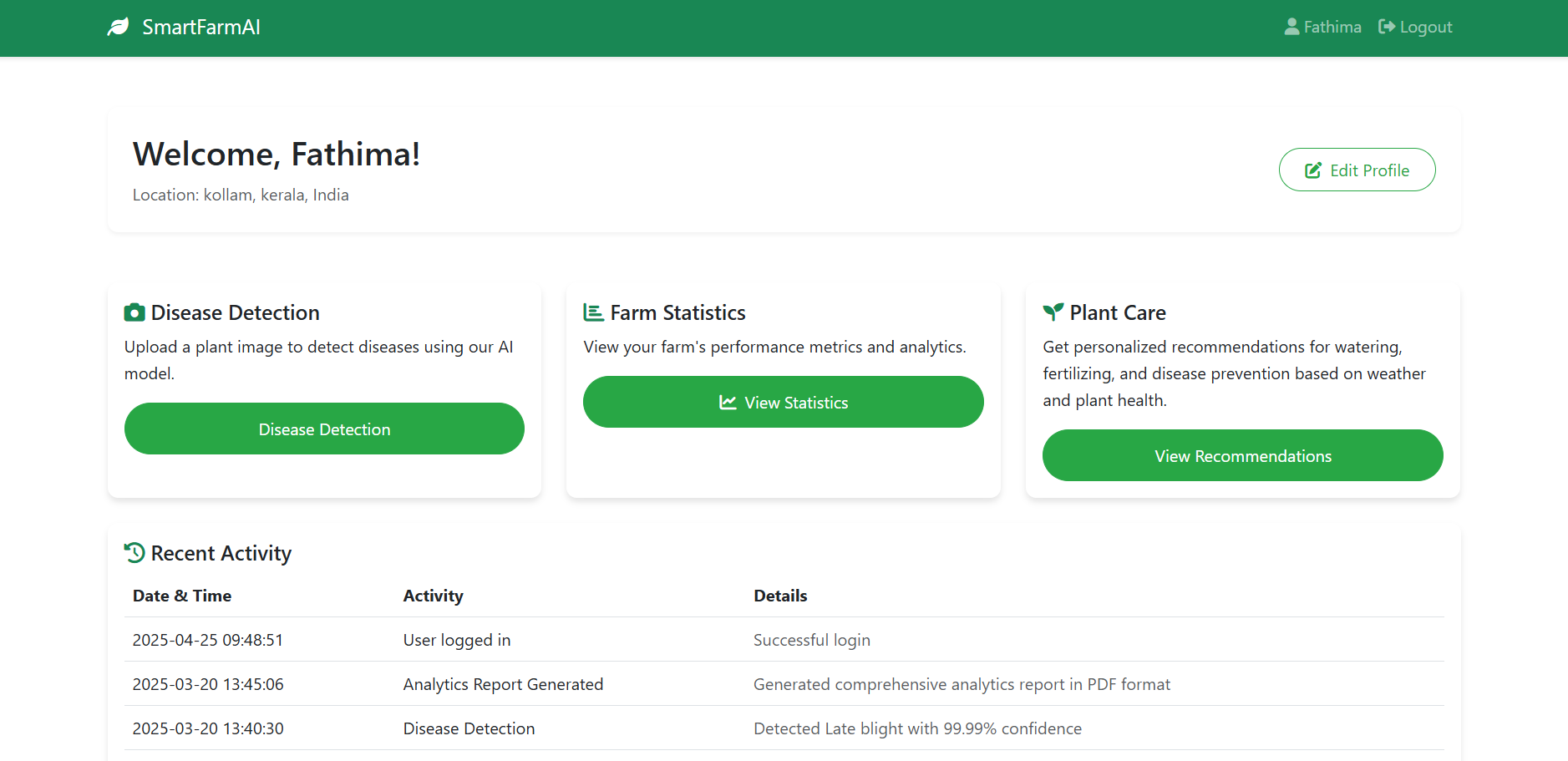Viewport: 1568px width, 761px height.
Task: Click the history clock icon beside Recent Activity
Action: [x=134, y=553]
